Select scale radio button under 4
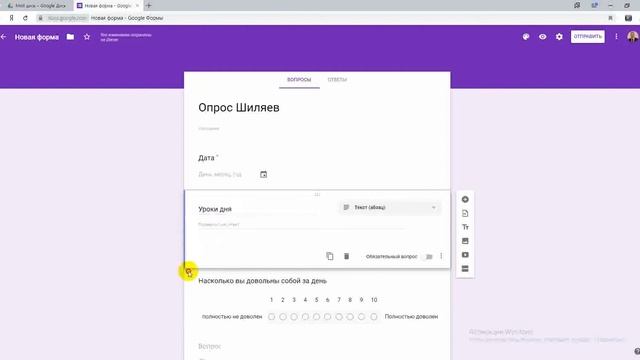The image size is (640, 360). 305,317
